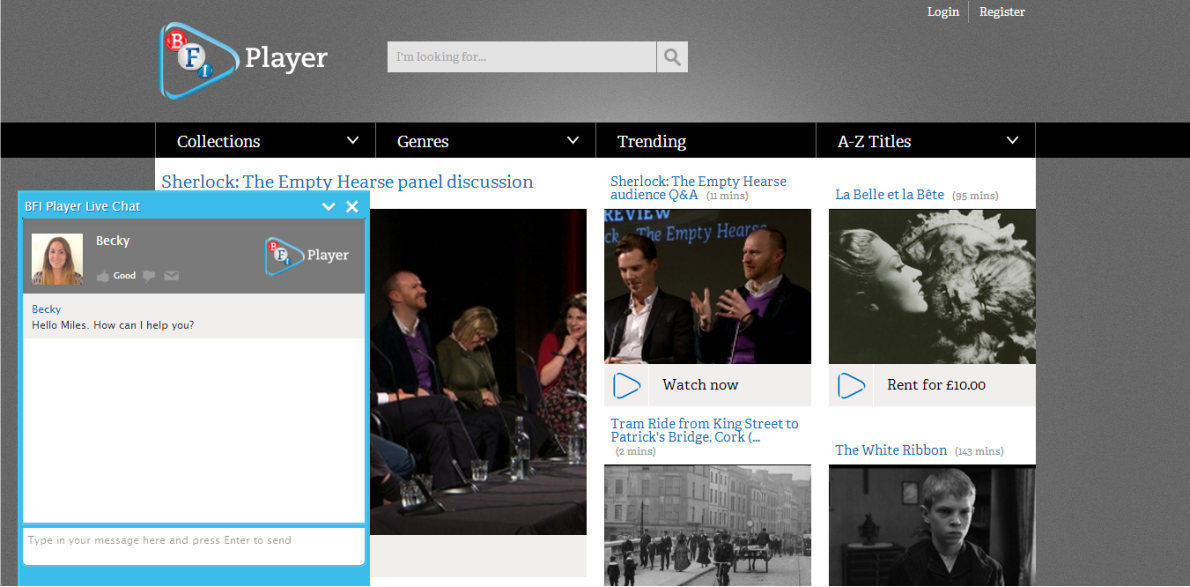Click Sherlock audience Q&A video thumbnail
The width and height of the screenshot is (1190, 587).
707,286
